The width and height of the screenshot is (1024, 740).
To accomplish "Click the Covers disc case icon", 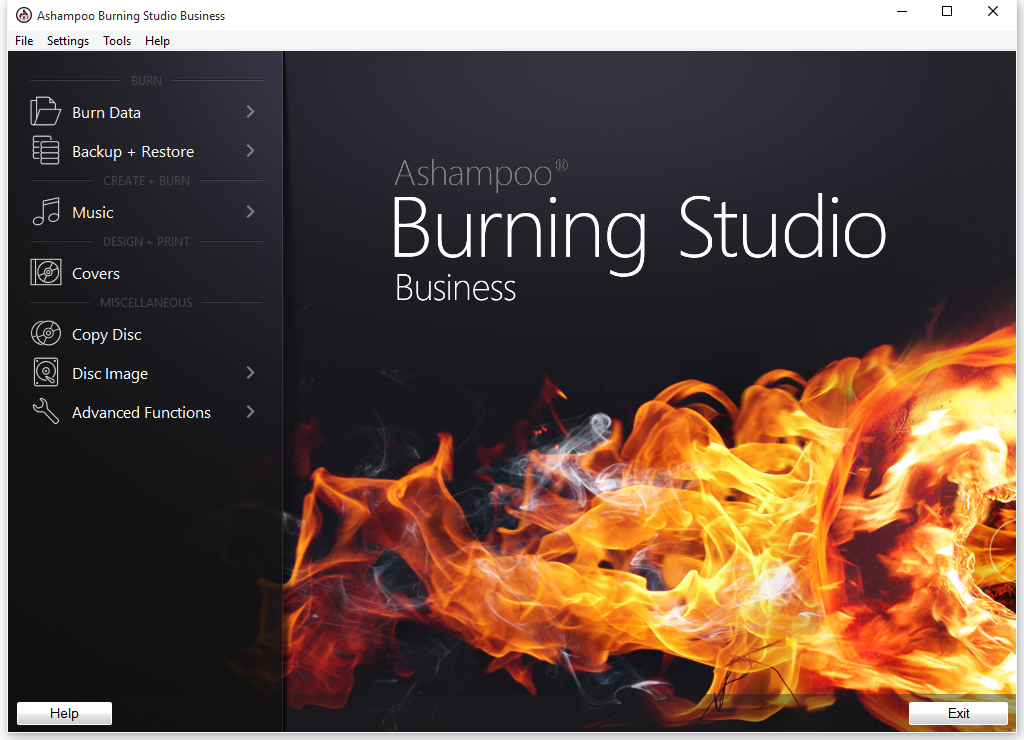I will tap(46, 272).
